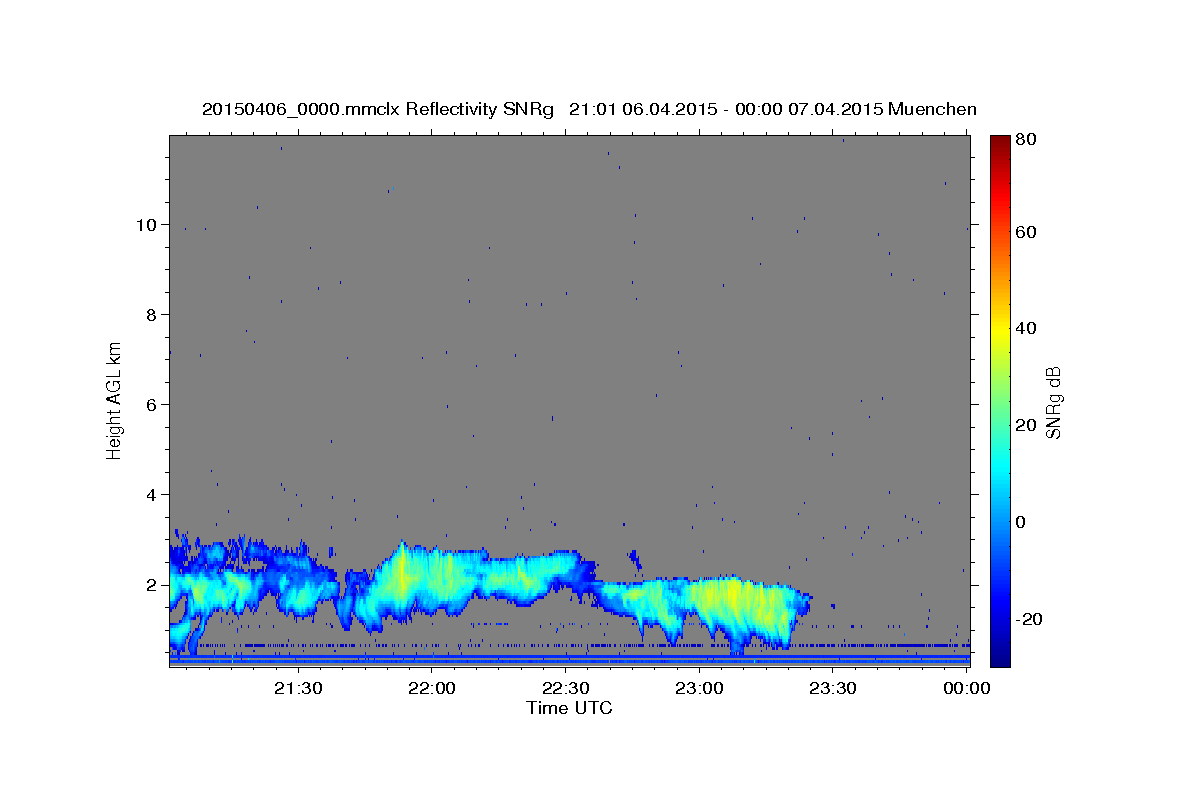1200x800 pixels.
Task: Click the colorbar value 20
Action: coord(1025,425)
